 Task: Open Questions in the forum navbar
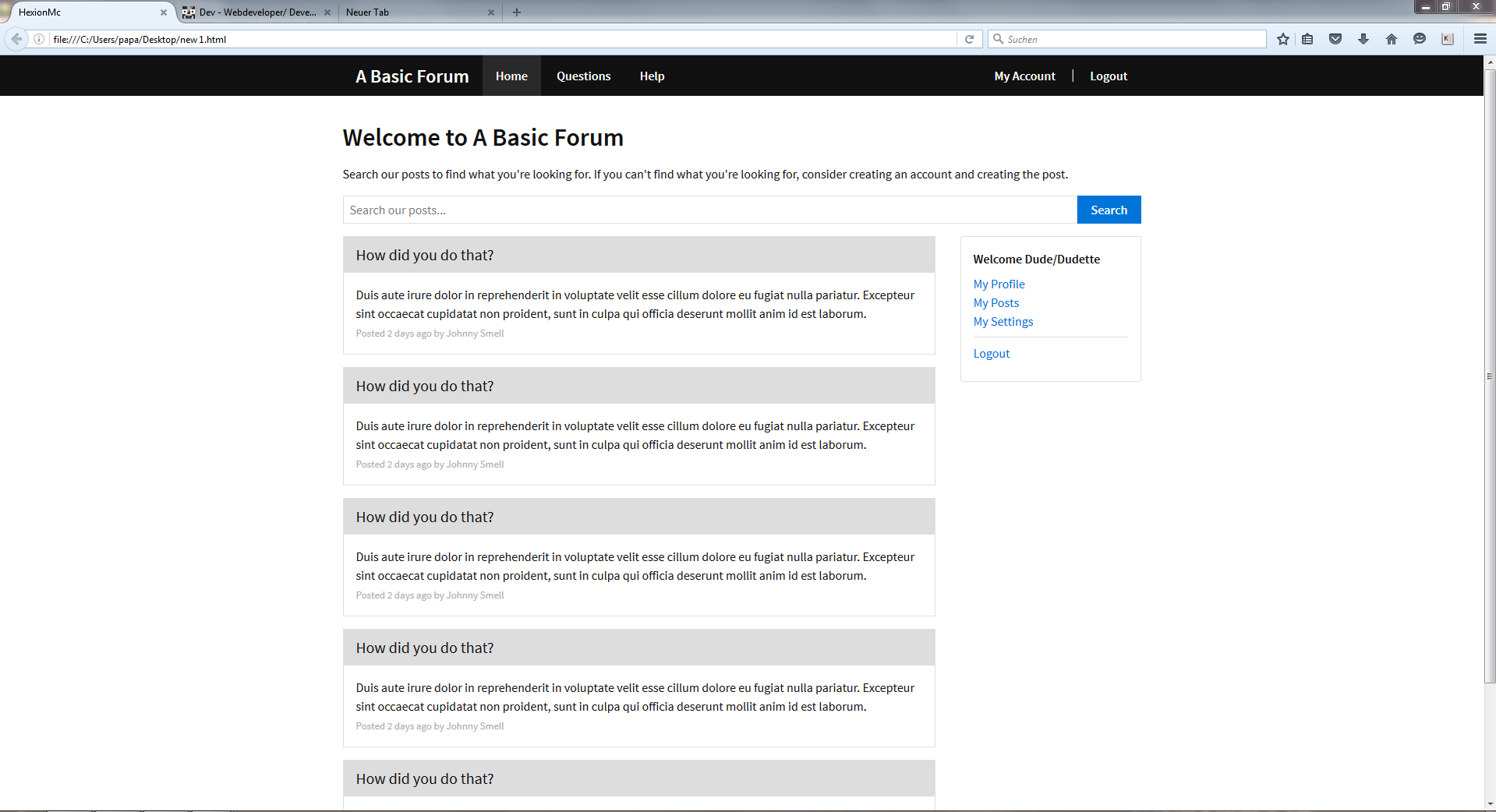click(583, 76)
